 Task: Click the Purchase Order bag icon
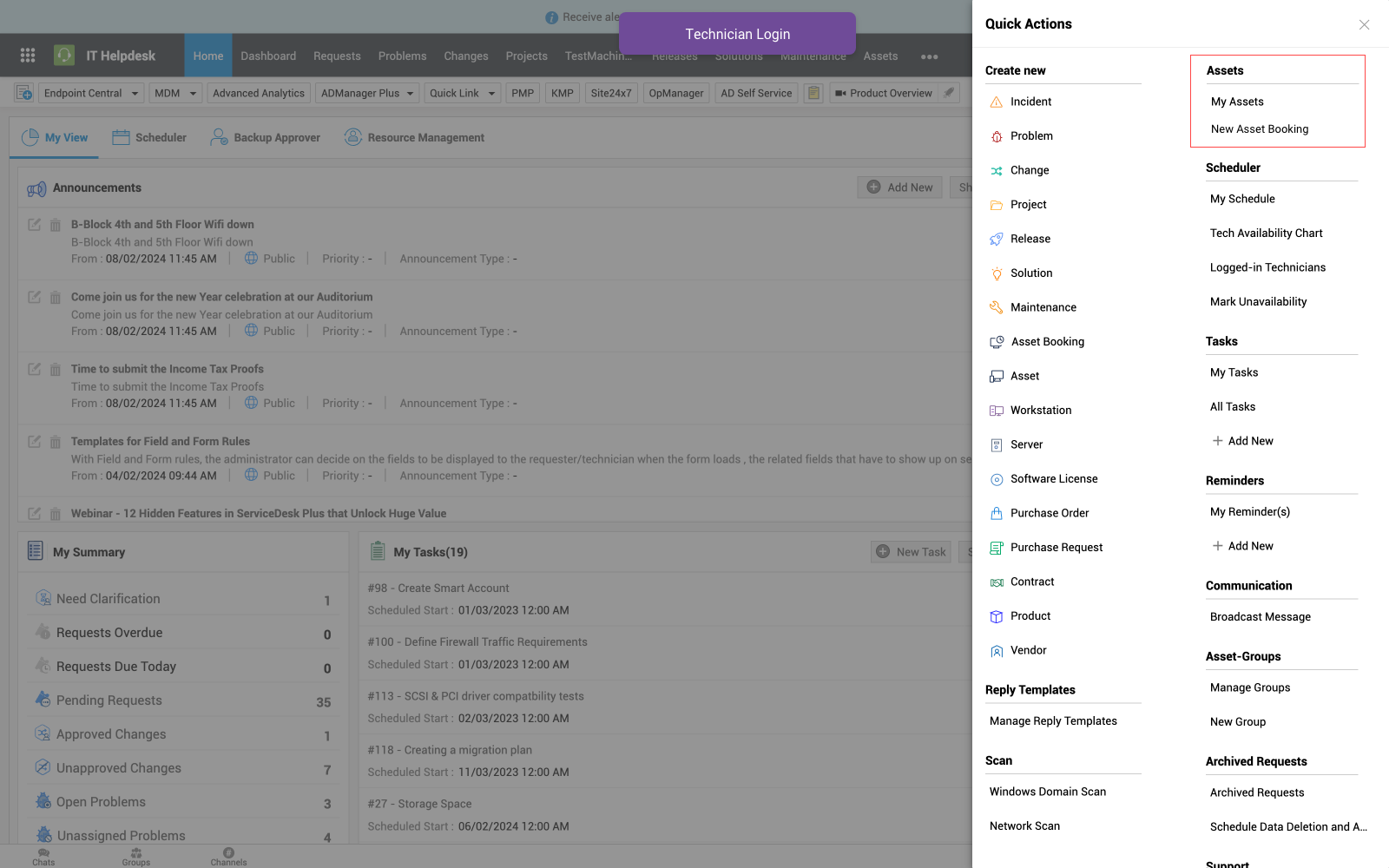[997, 514]
